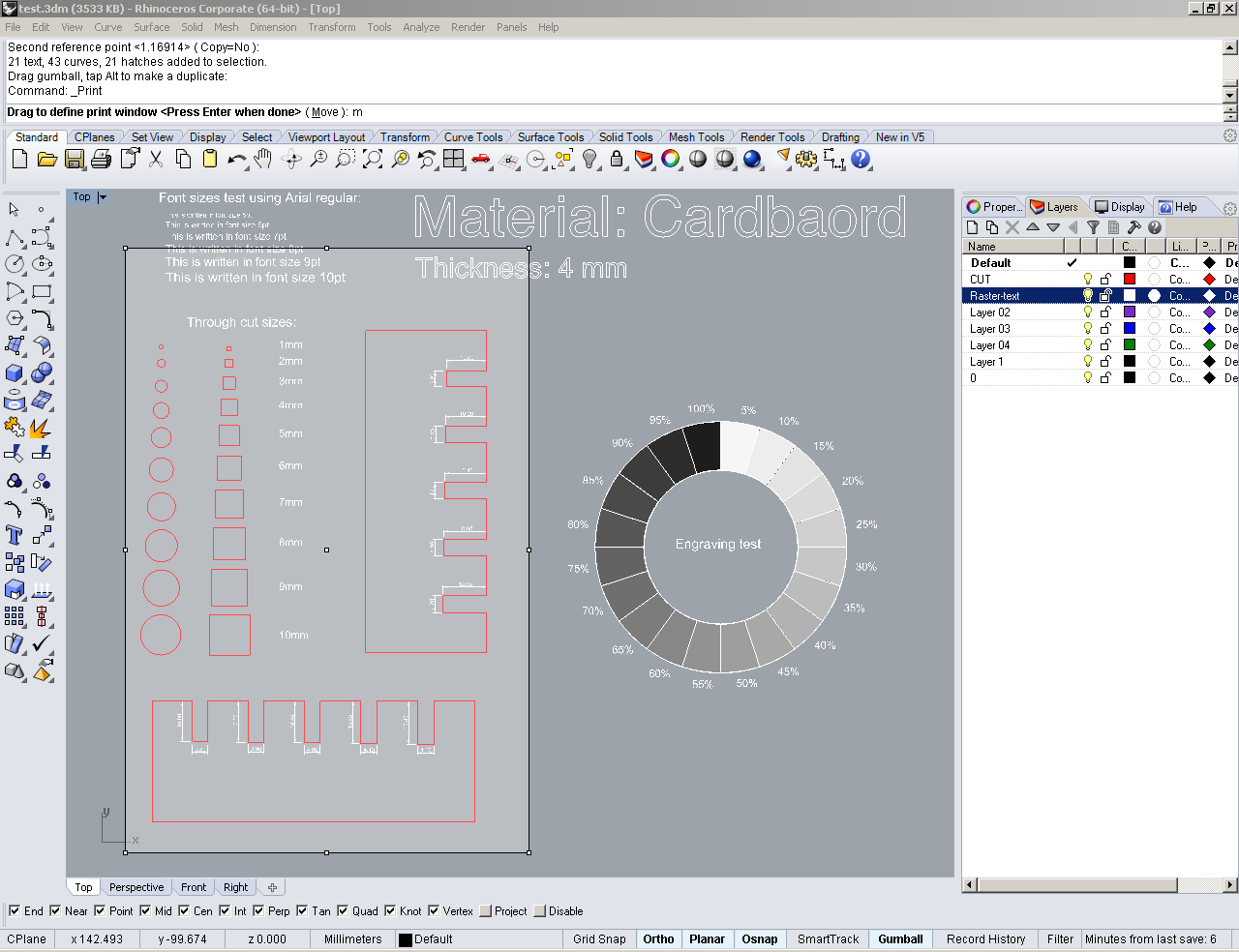Click the Zoom Extents magnifier icon
Image resolution: width=1239 pixels, height=952 pixels.
[373, 160]
